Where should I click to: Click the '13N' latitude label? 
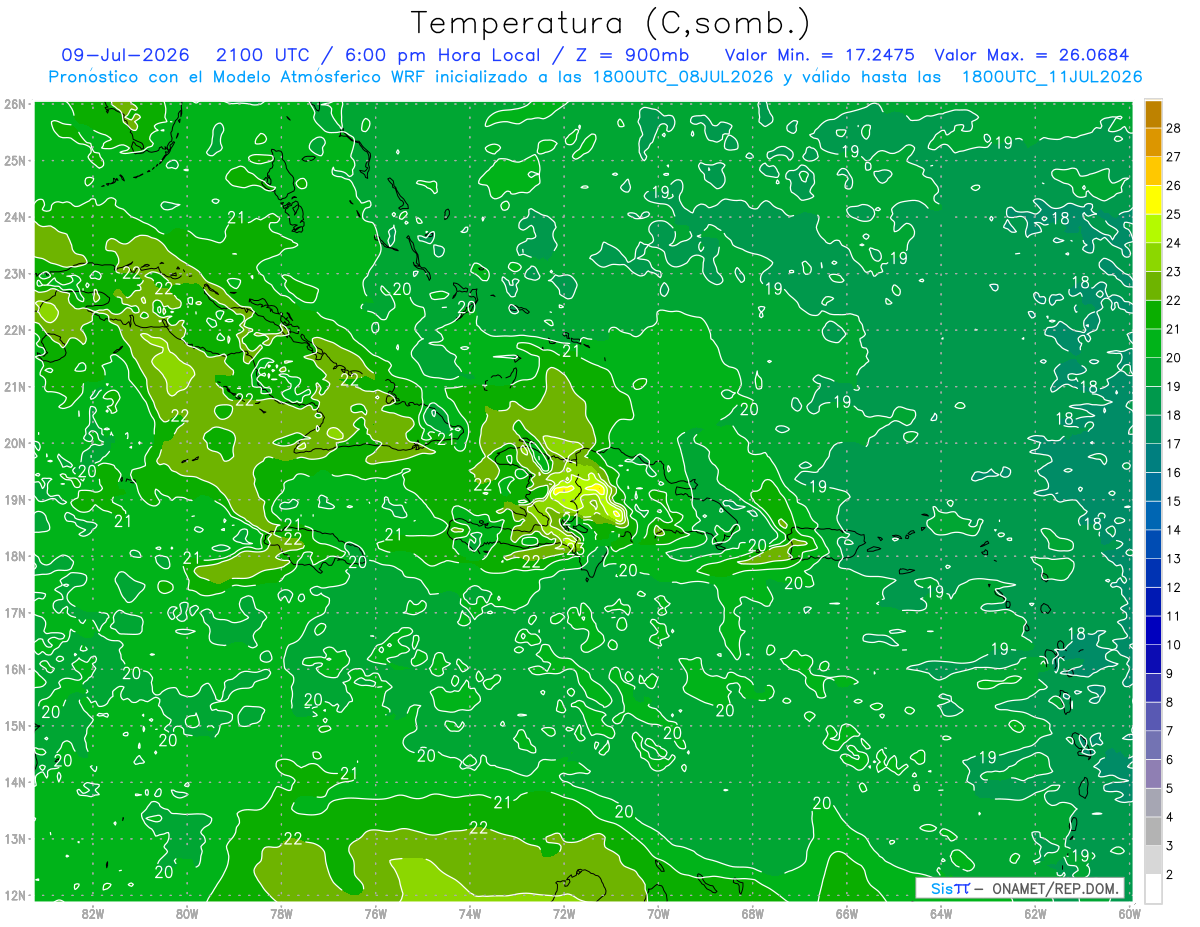coord(15,838)
